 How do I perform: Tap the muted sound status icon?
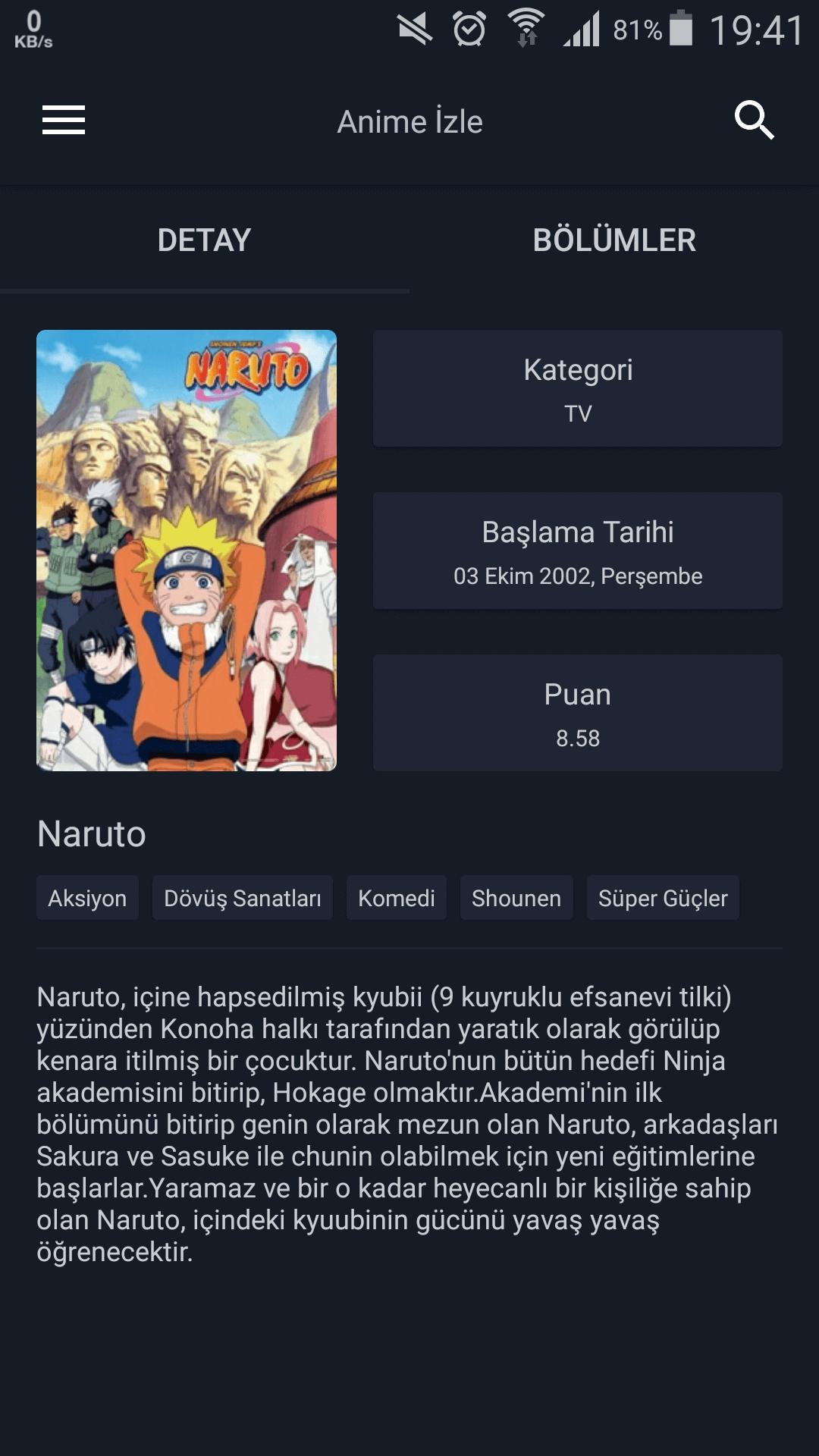pyautogui.click(x=415, y=30)
